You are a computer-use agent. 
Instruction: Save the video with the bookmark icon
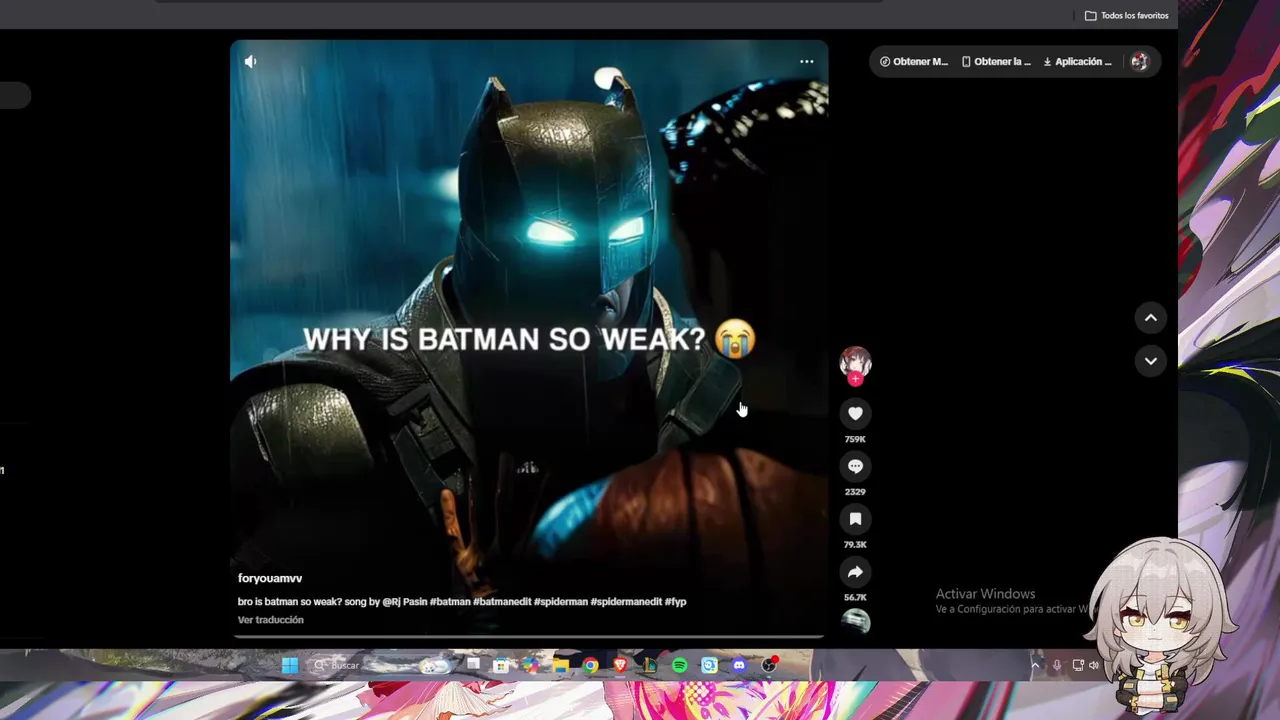855,519
